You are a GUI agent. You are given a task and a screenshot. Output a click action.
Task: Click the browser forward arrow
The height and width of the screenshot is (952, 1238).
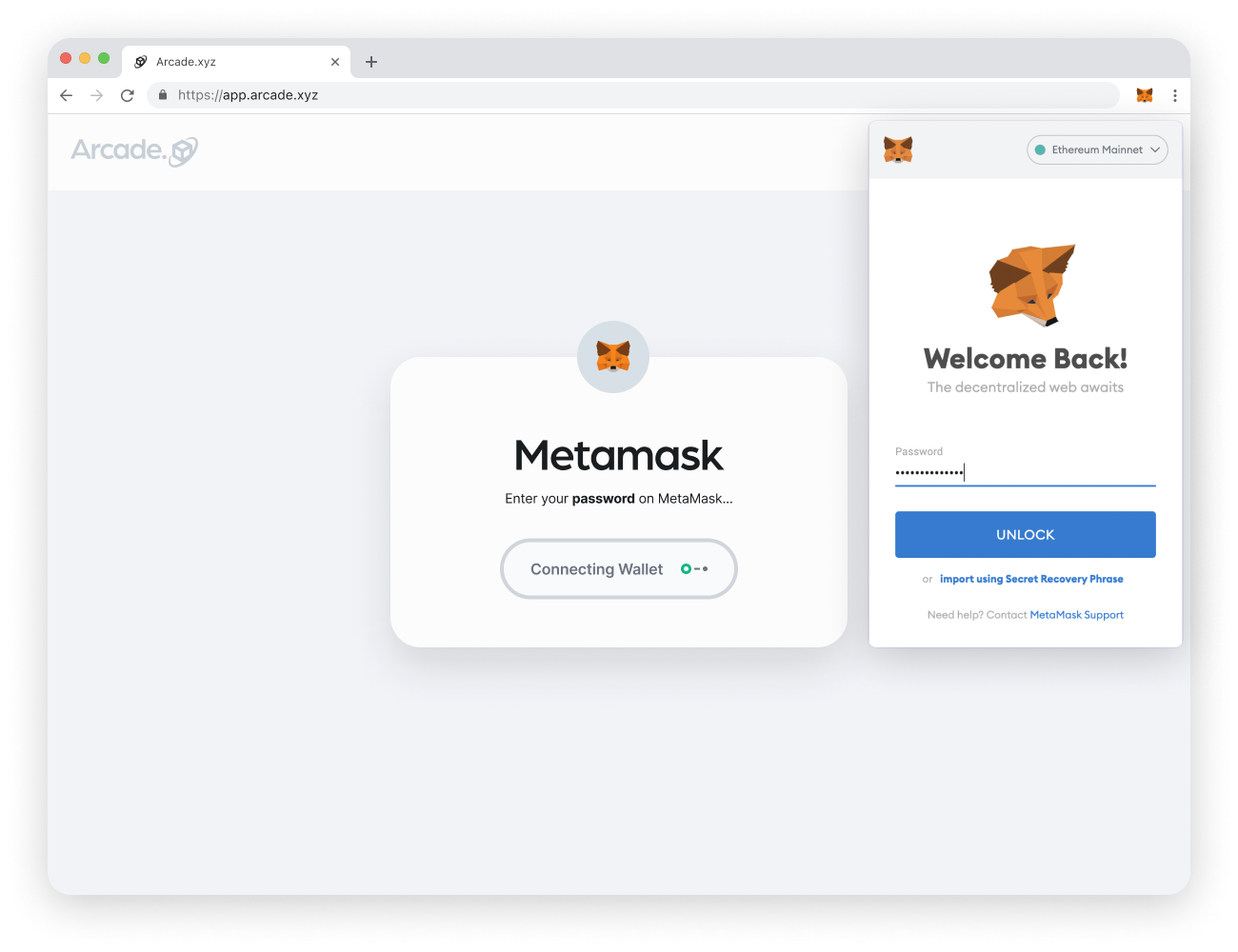tap(96, 95)
